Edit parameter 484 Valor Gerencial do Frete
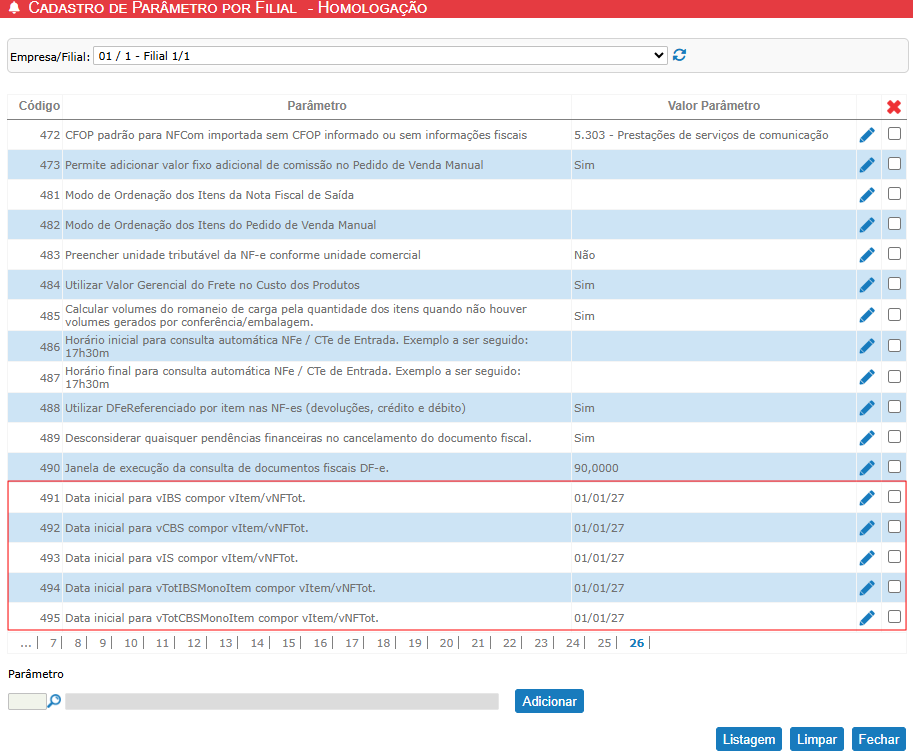The image size is (913, 752). [x=867, y=285]
